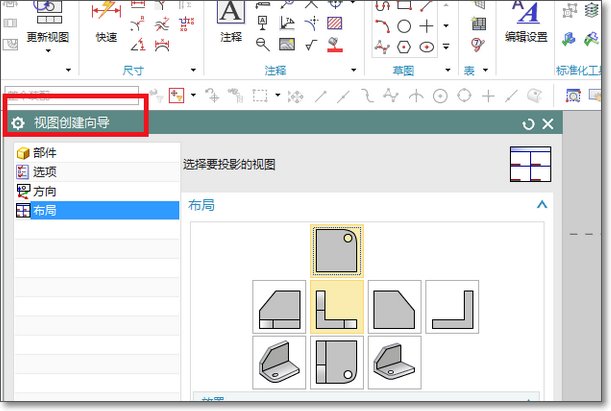Click the rectangle selection icon
611x411 pixels.
(x=260, y=95)
